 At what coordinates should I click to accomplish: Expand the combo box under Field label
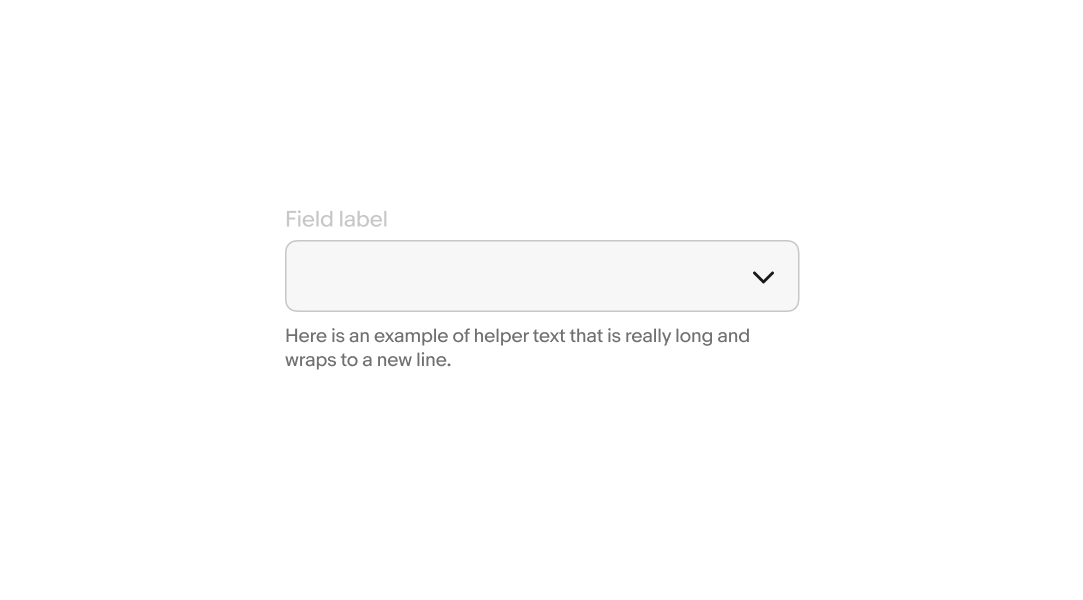(x=542, y=276)
